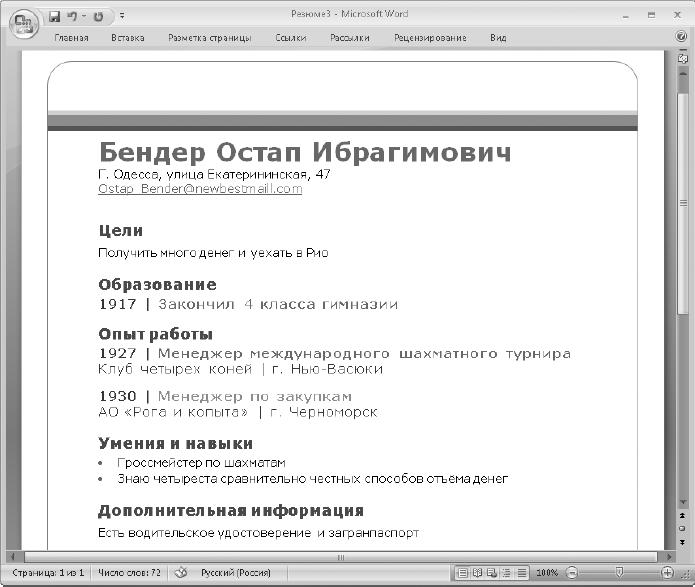695x587 pixels.
Task: Open the Select Browse Object button on the scrollbar
Action: tap(683, 528)
